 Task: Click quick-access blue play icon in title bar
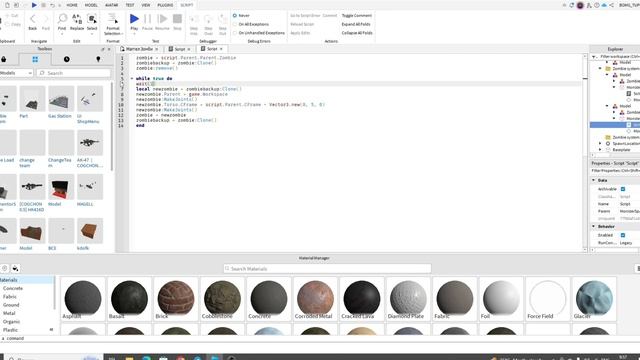point(34,5)
